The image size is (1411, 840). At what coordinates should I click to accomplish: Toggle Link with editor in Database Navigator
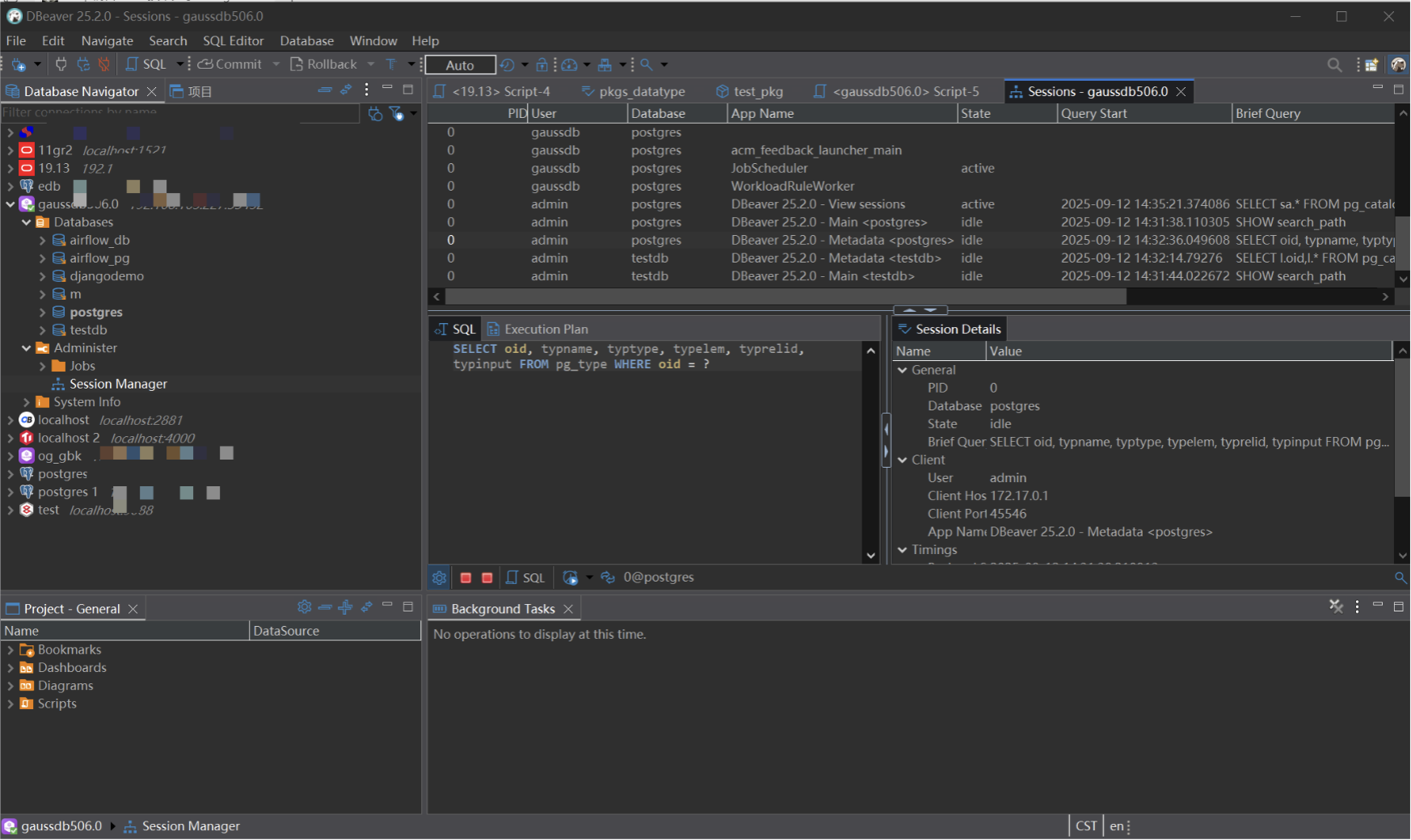click(x=346, y=90)
